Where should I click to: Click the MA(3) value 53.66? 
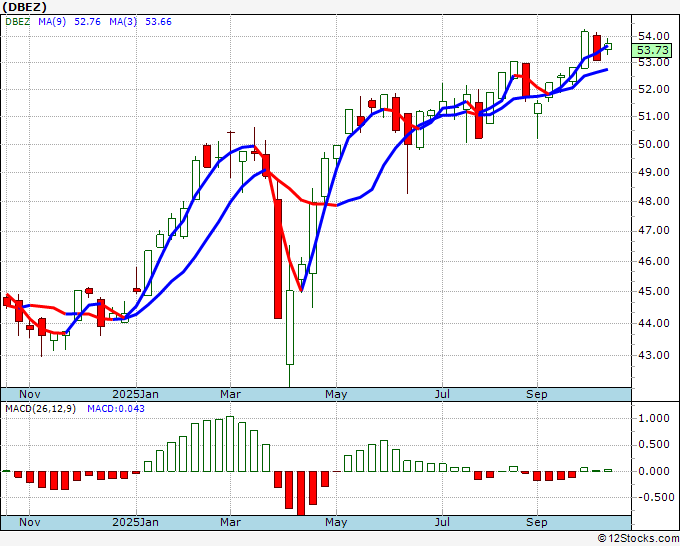pyautogui.click(x=158, y=22)
